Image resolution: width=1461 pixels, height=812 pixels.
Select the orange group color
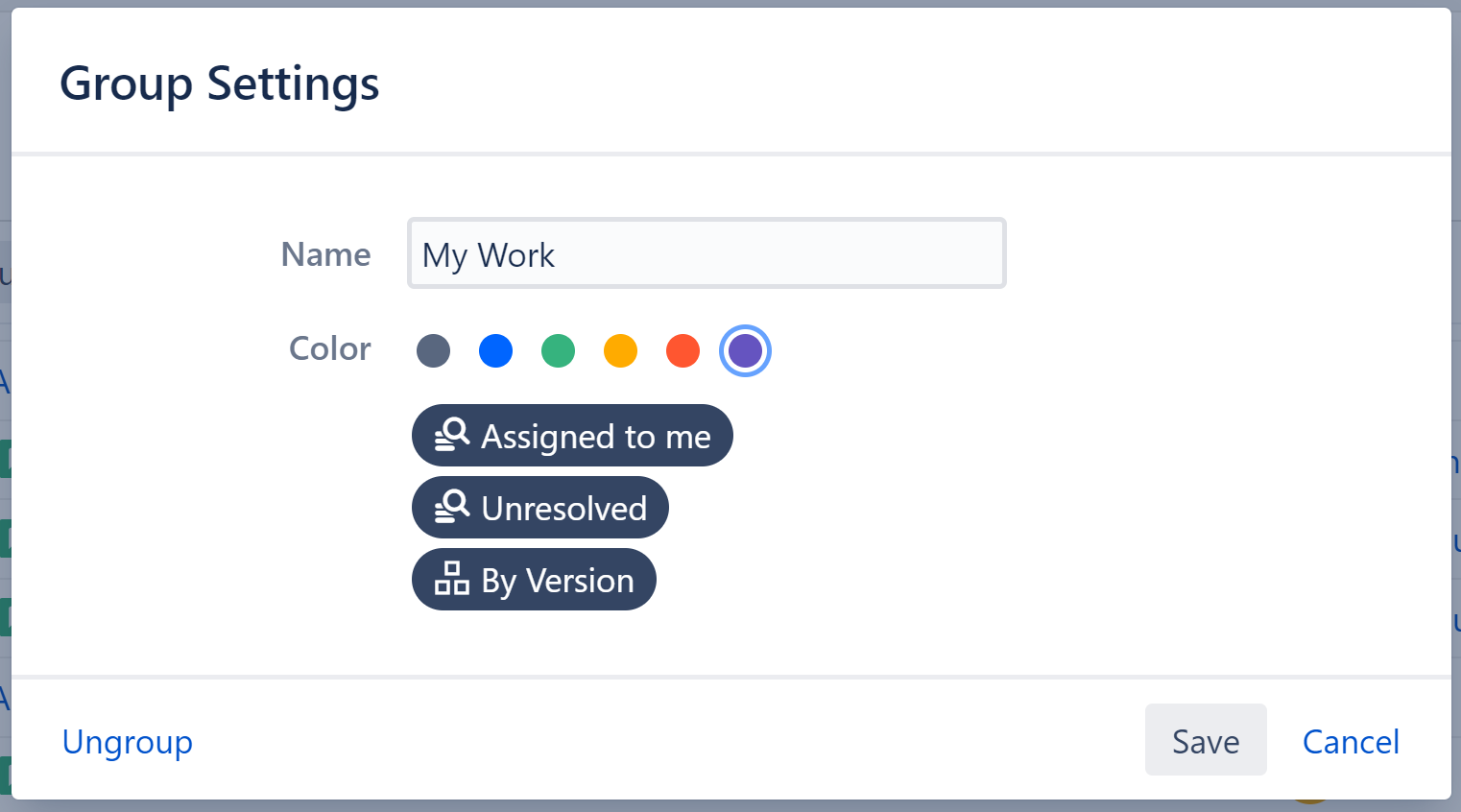click(x=620, y=350)
